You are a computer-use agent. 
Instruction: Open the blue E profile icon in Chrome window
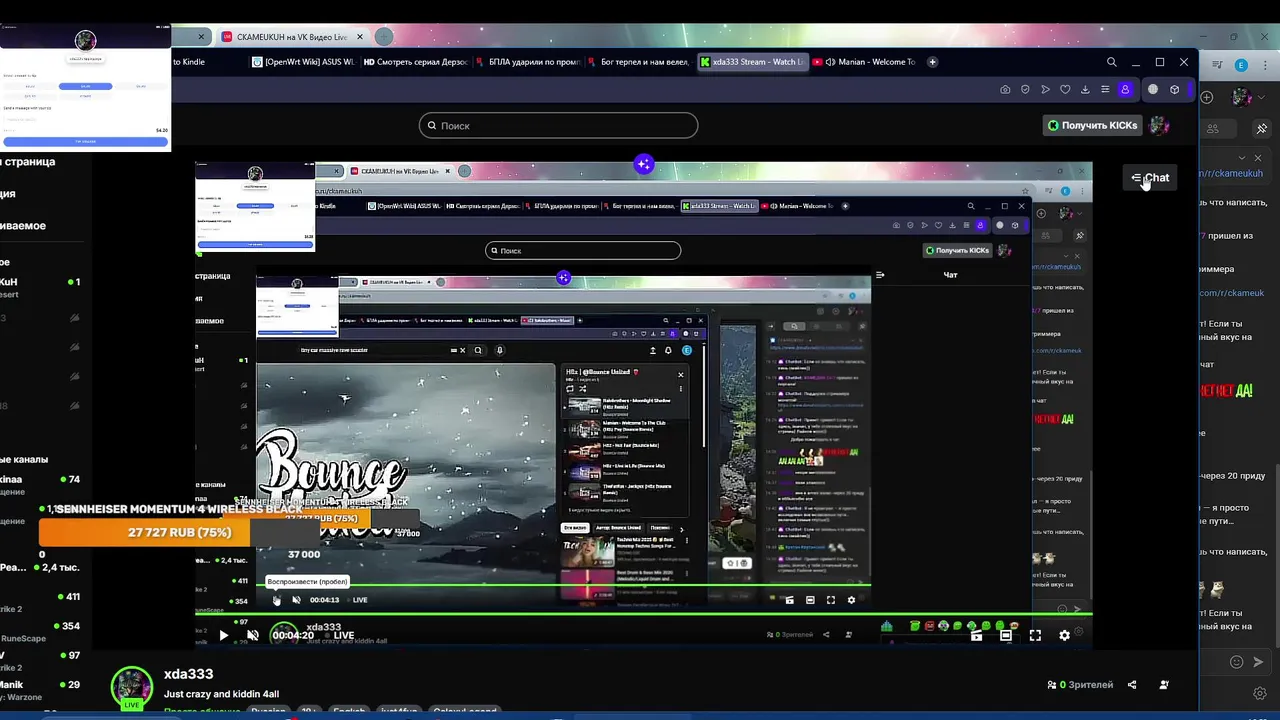point(1241,65)
